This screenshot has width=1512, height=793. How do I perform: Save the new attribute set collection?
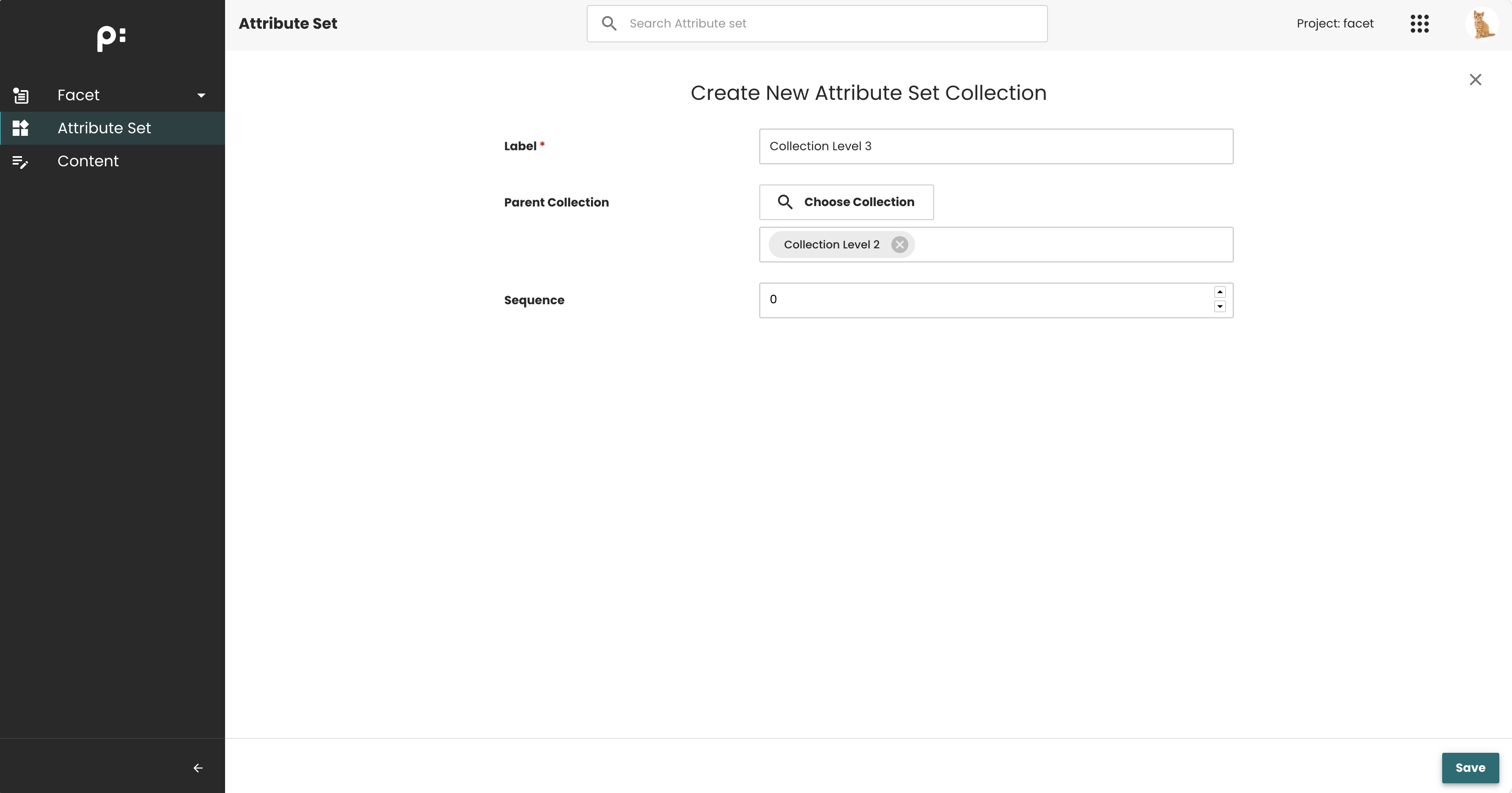(1470, 768)
